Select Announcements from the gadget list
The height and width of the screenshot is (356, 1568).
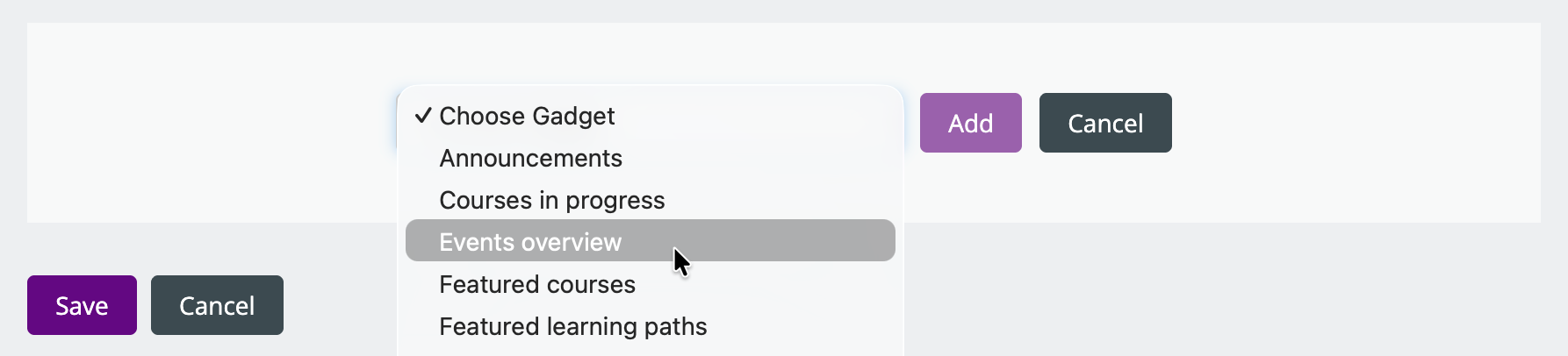tap(530, 159)
